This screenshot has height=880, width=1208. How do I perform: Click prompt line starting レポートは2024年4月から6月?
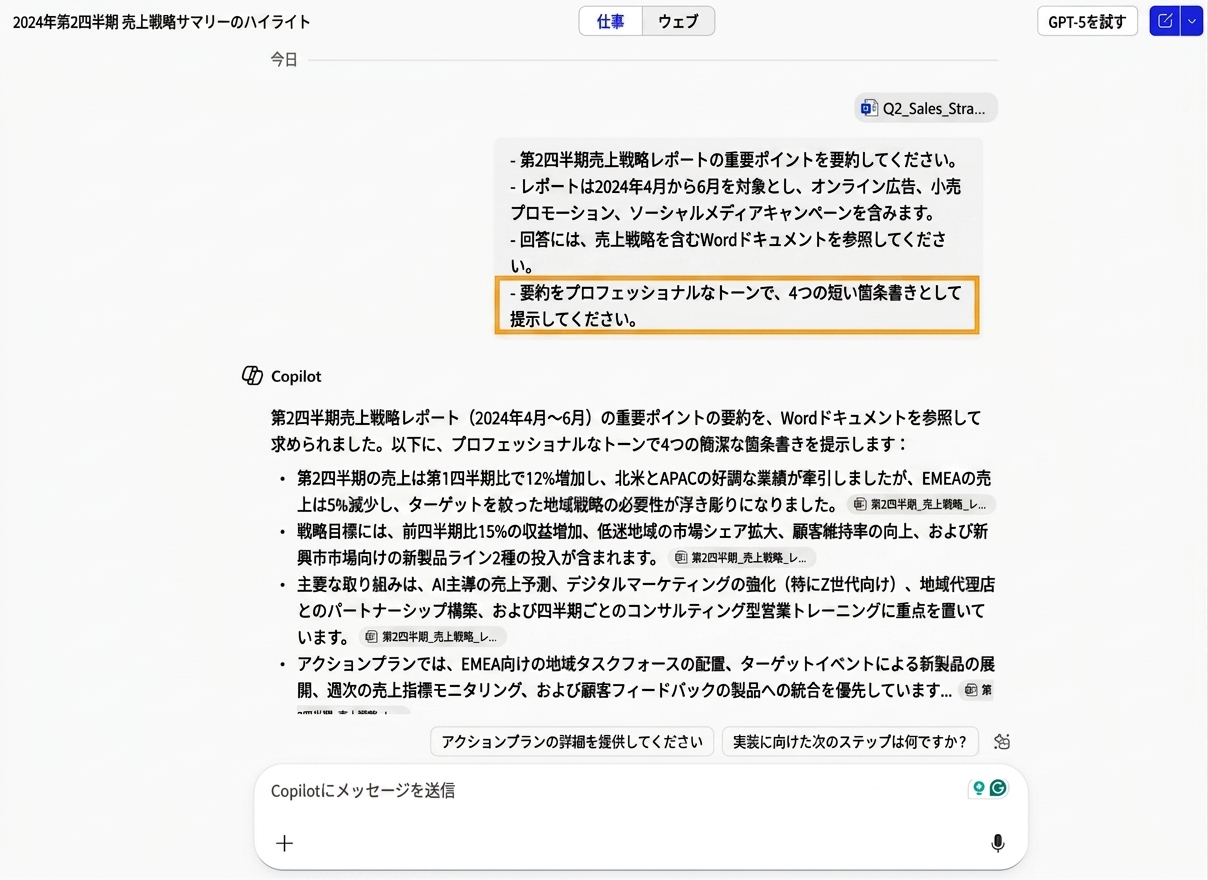click(x=735, y=200)
